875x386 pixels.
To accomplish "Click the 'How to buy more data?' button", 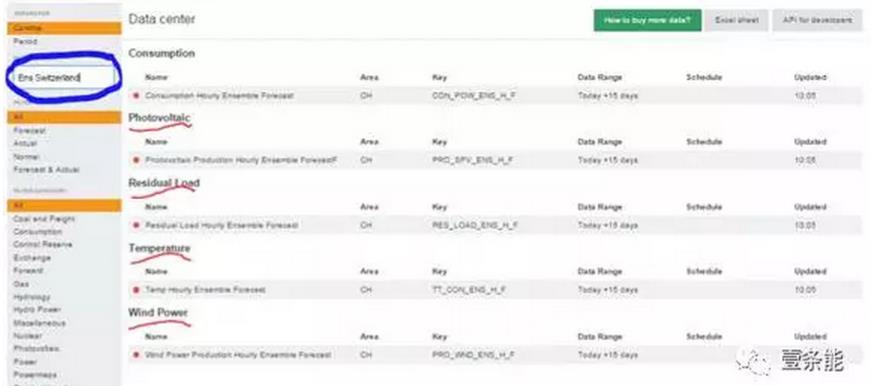I will point(647,20).
